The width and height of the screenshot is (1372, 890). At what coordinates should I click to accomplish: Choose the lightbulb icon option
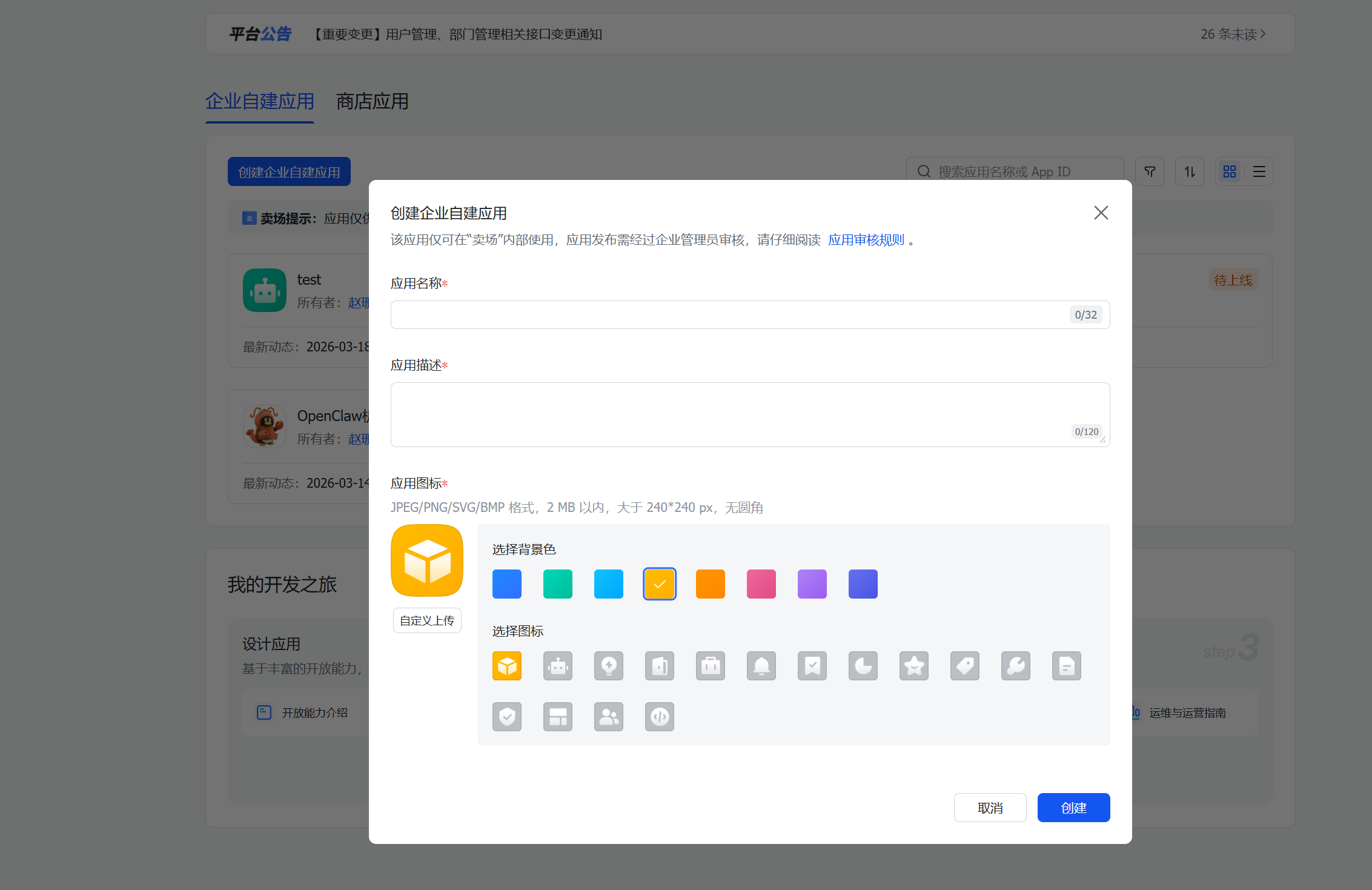click(608, 666)
